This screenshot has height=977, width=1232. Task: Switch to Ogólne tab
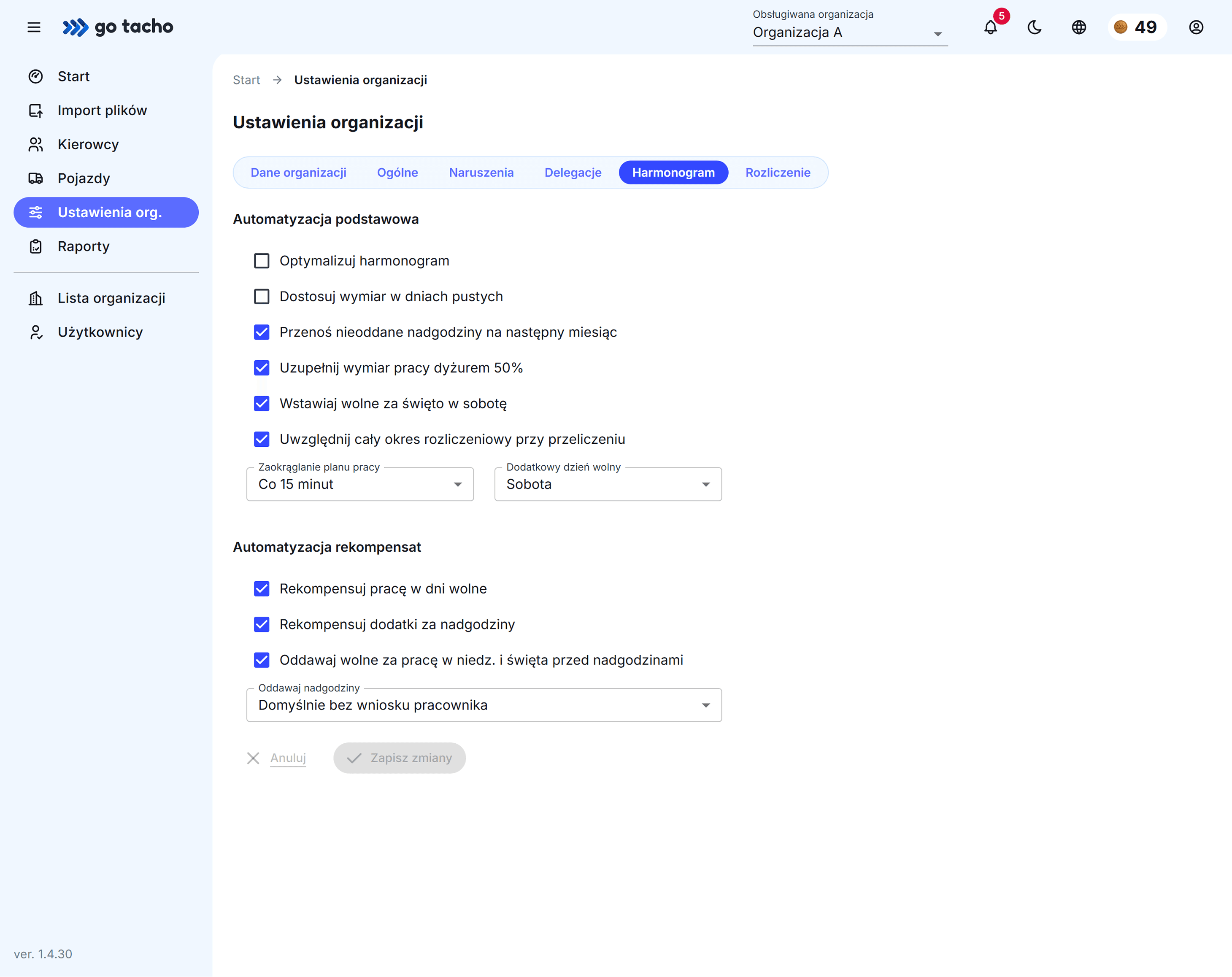pos(398,173)
